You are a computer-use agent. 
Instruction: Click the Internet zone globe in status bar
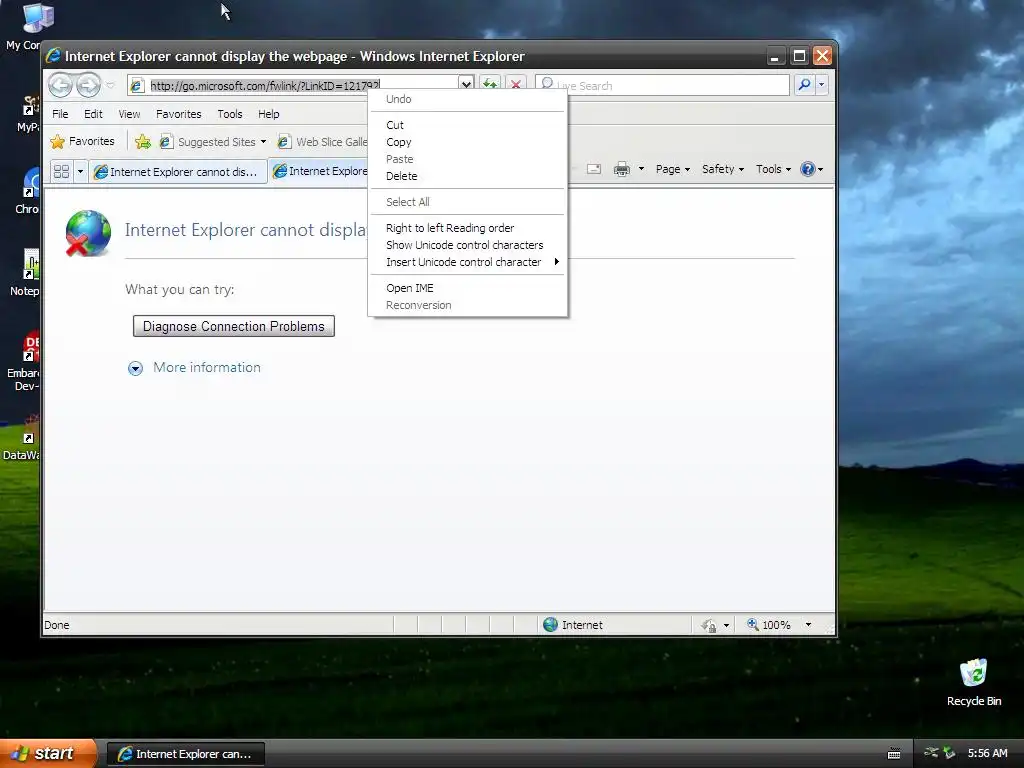(x=551, y=625)
